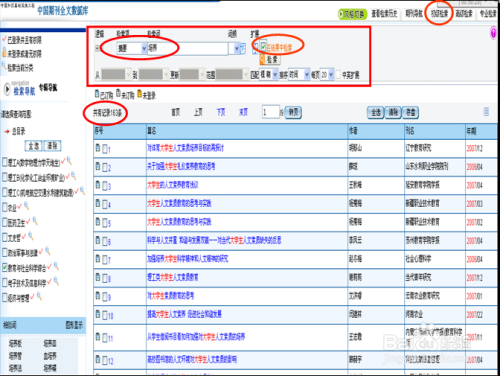Screen dimensions: 500x376
Task: Click the green 风格切换 button
Action: pyautogui.click(x=352, y=14)
